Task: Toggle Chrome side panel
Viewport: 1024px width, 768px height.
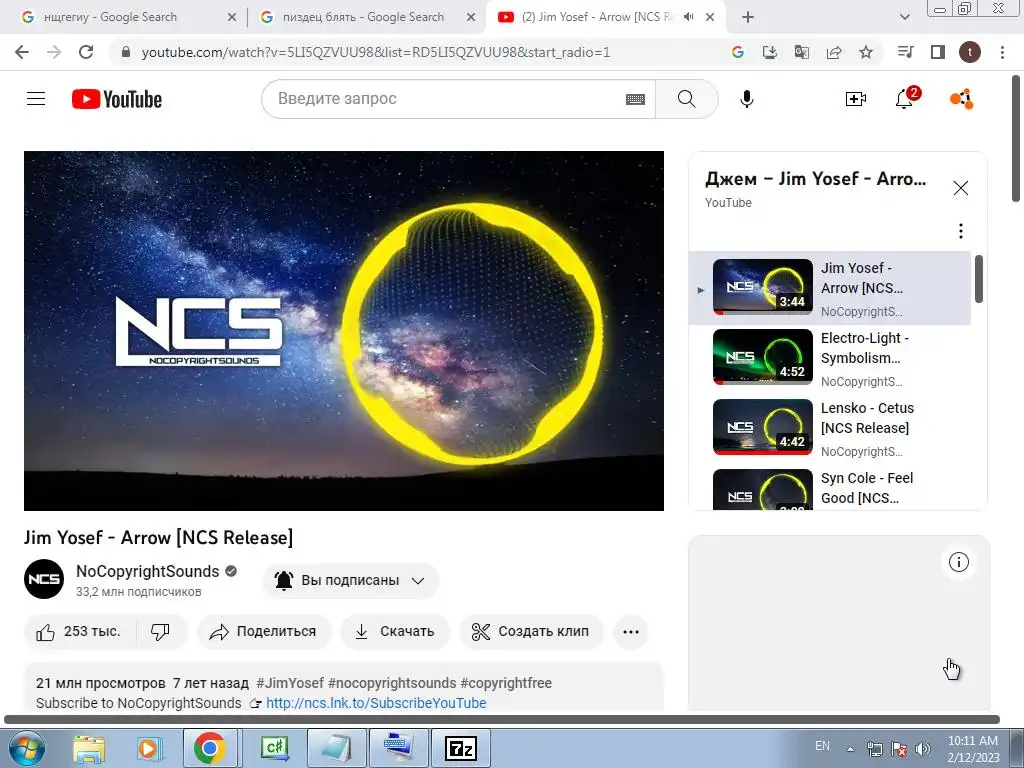Action: (938, 52)
